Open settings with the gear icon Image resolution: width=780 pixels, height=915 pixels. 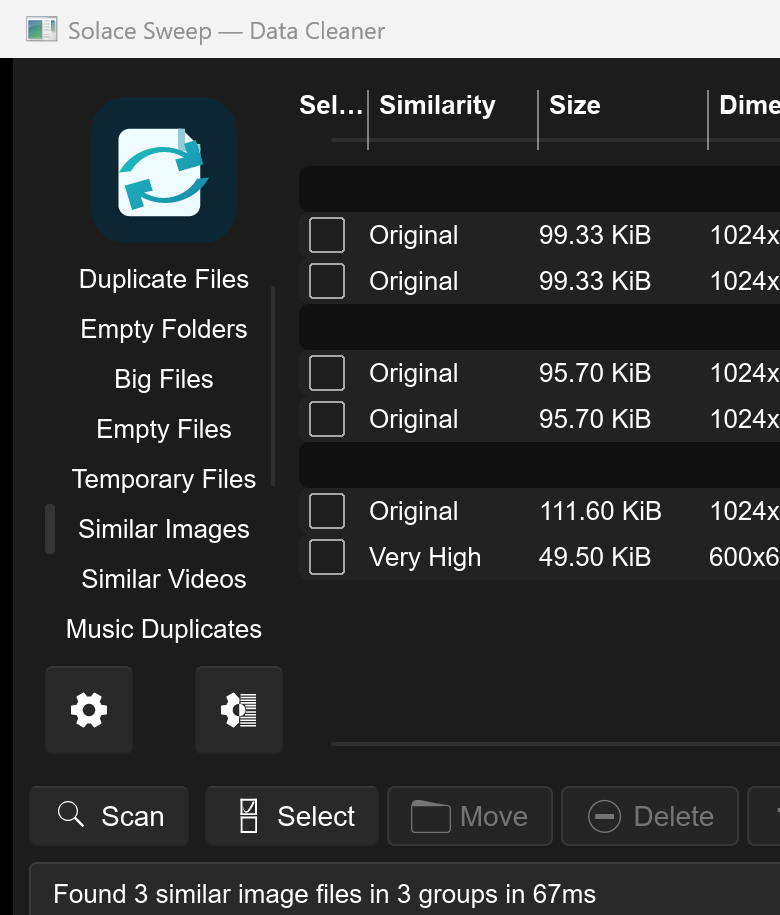(89, 710)
